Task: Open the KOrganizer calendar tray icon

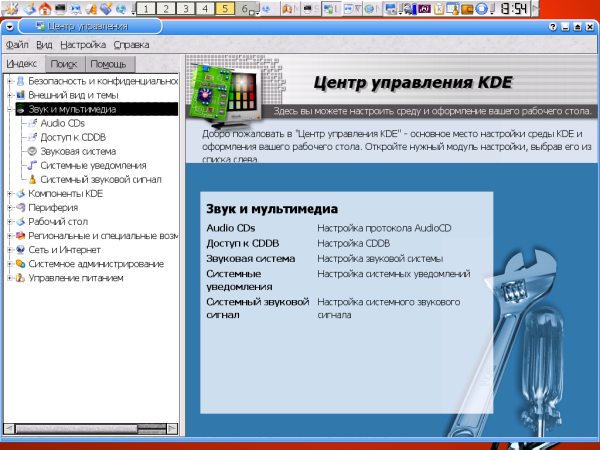Action: point(453,8)
